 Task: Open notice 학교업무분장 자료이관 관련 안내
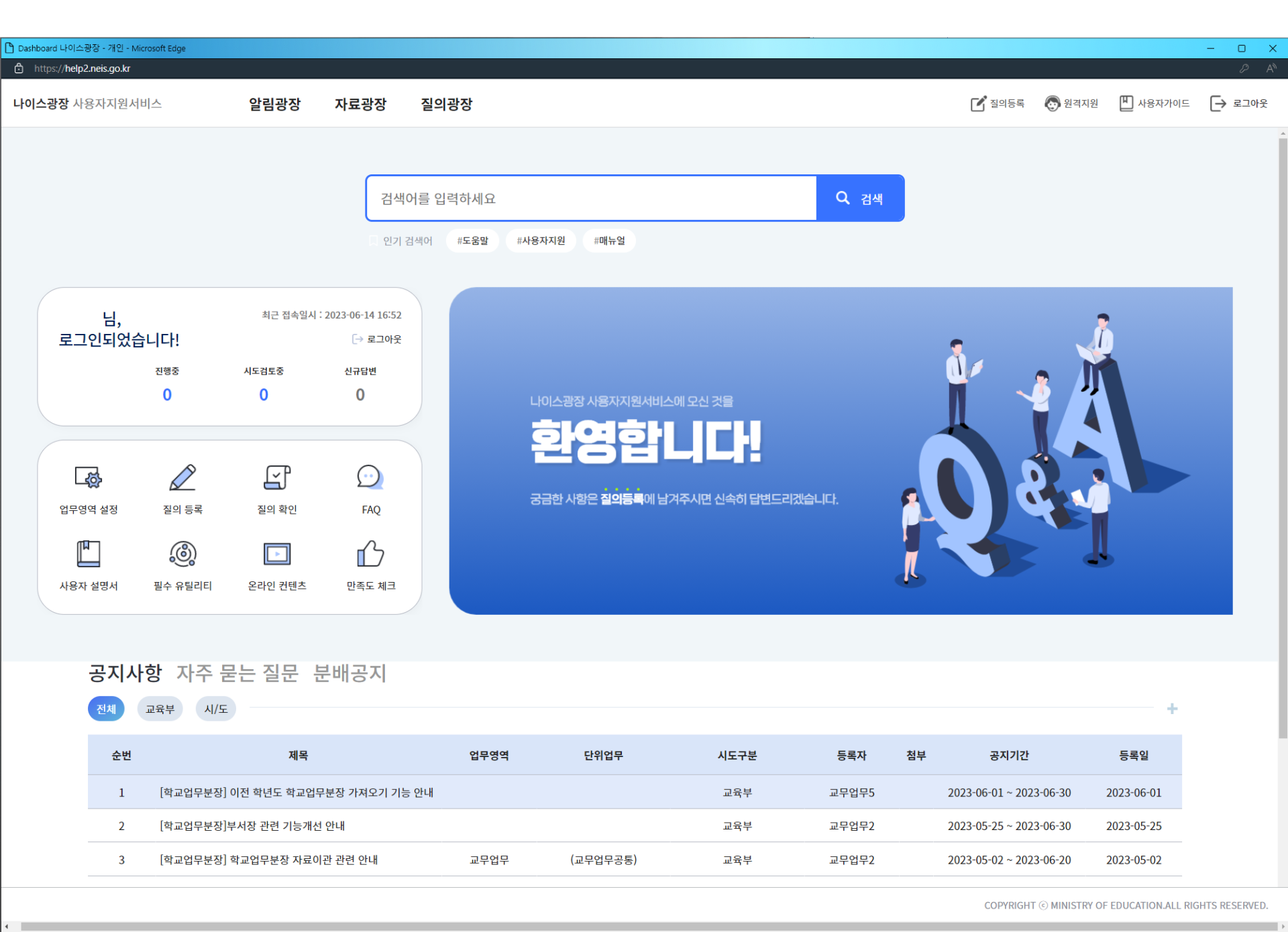point(268,860)
